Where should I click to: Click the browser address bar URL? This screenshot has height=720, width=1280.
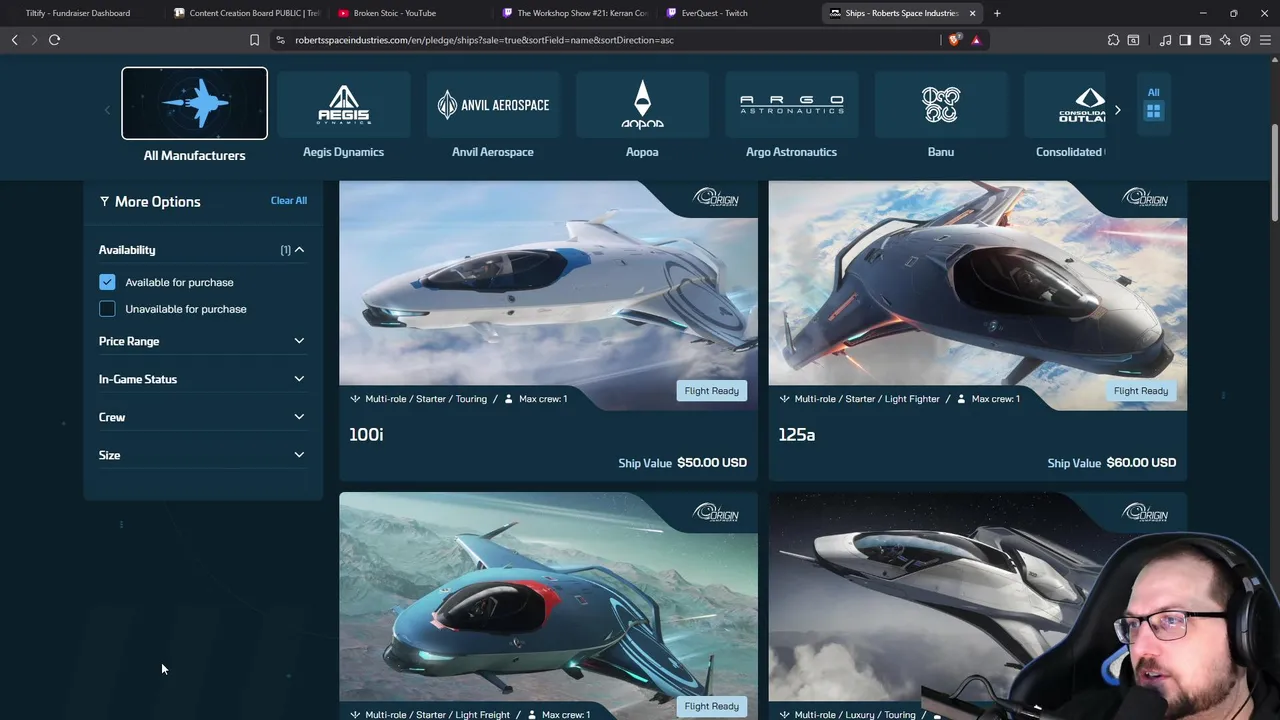(484, 40)
